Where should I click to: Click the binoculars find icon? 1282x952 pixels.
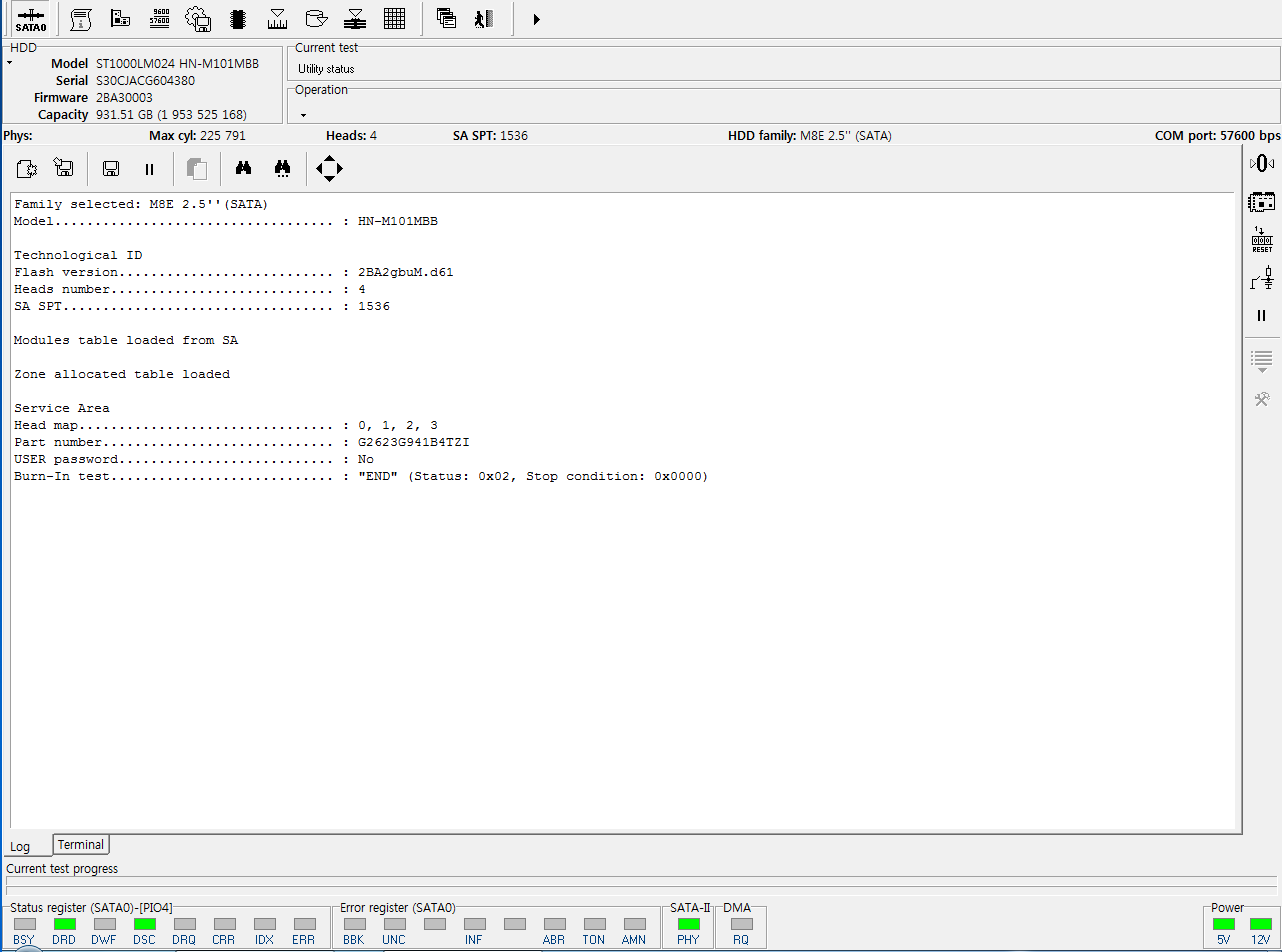243,169
